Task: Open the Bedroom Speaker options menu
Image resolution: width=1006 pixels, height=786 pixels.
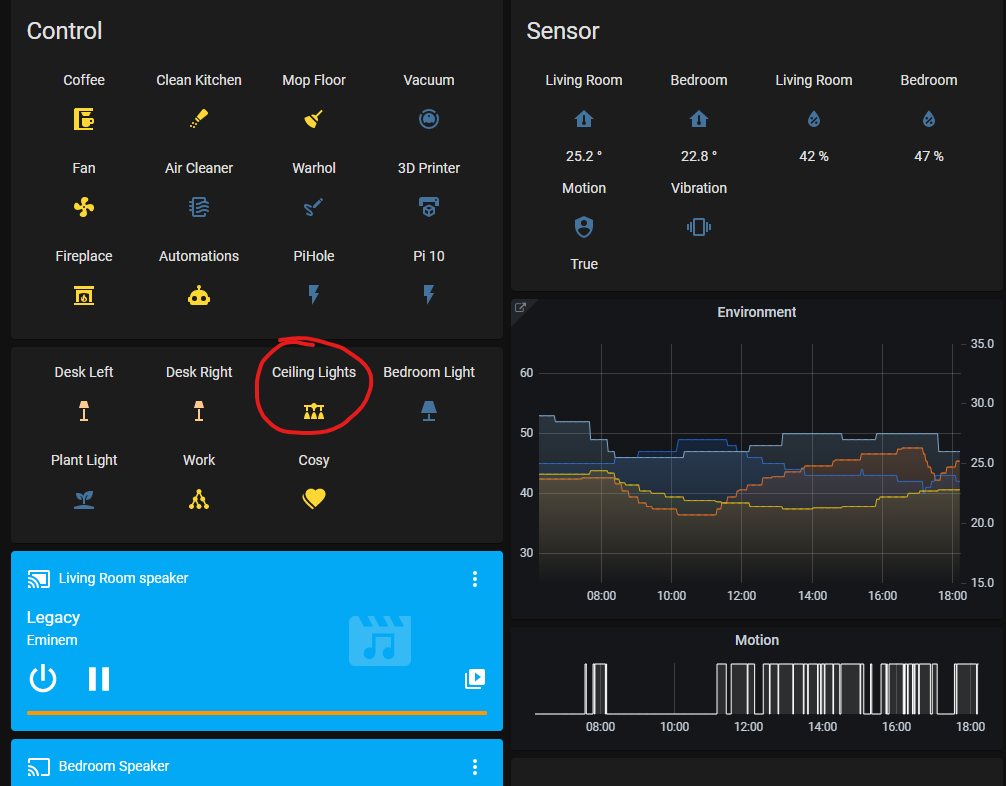Action: click(x=474, y=766)
